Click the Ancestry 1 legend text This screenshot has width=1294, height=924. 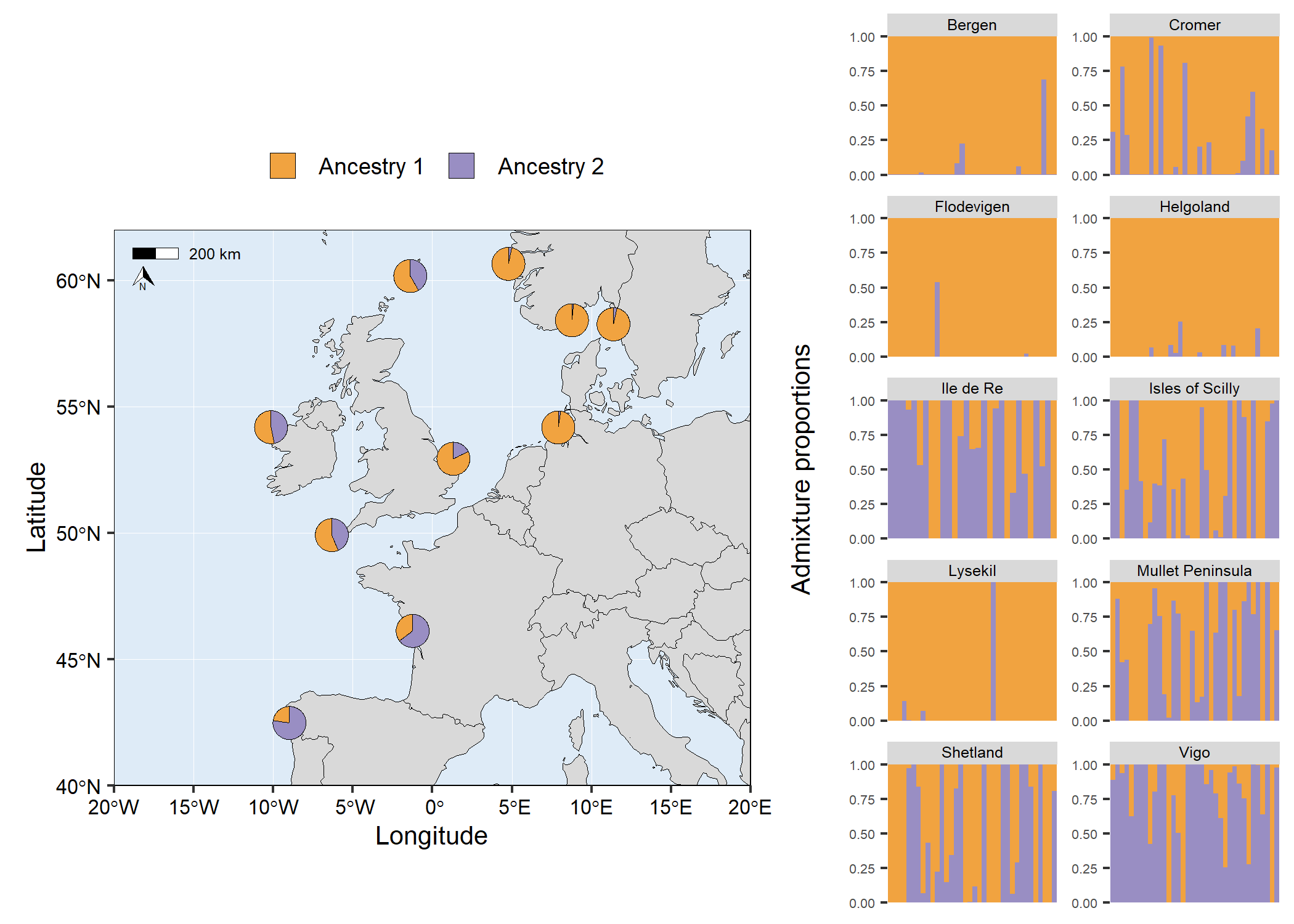pos(371,166)
